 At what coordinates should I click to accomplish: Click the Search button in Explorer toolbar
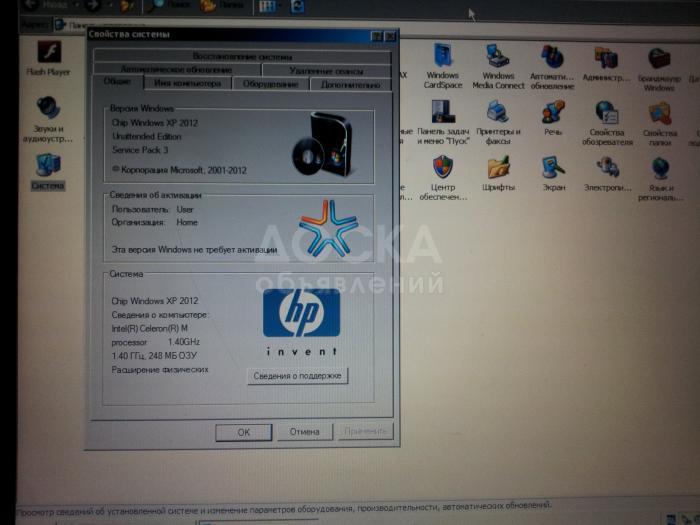pyautogui.click(x=171, y=5)
